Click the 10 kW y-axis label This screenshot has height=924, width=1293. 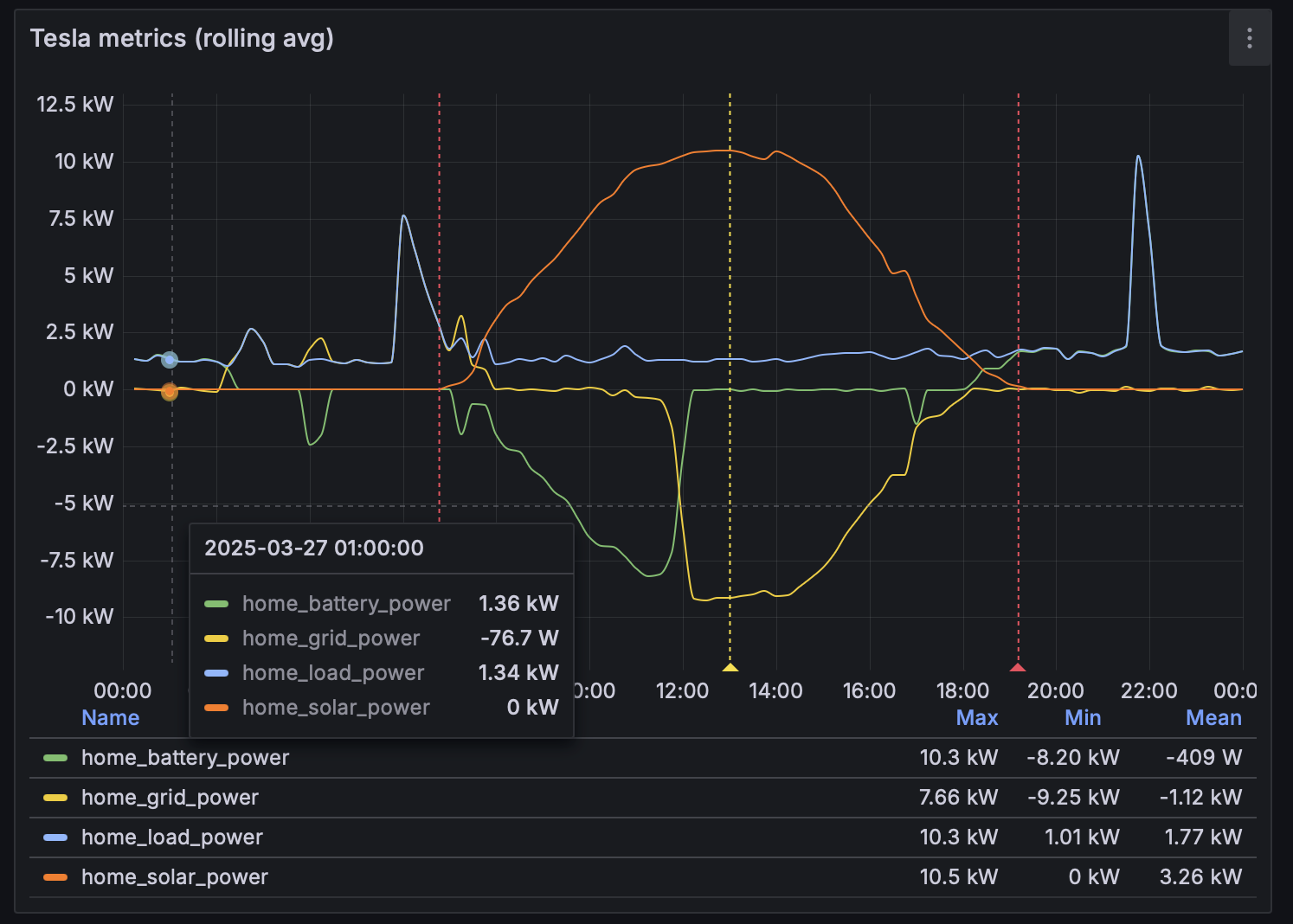84,162
